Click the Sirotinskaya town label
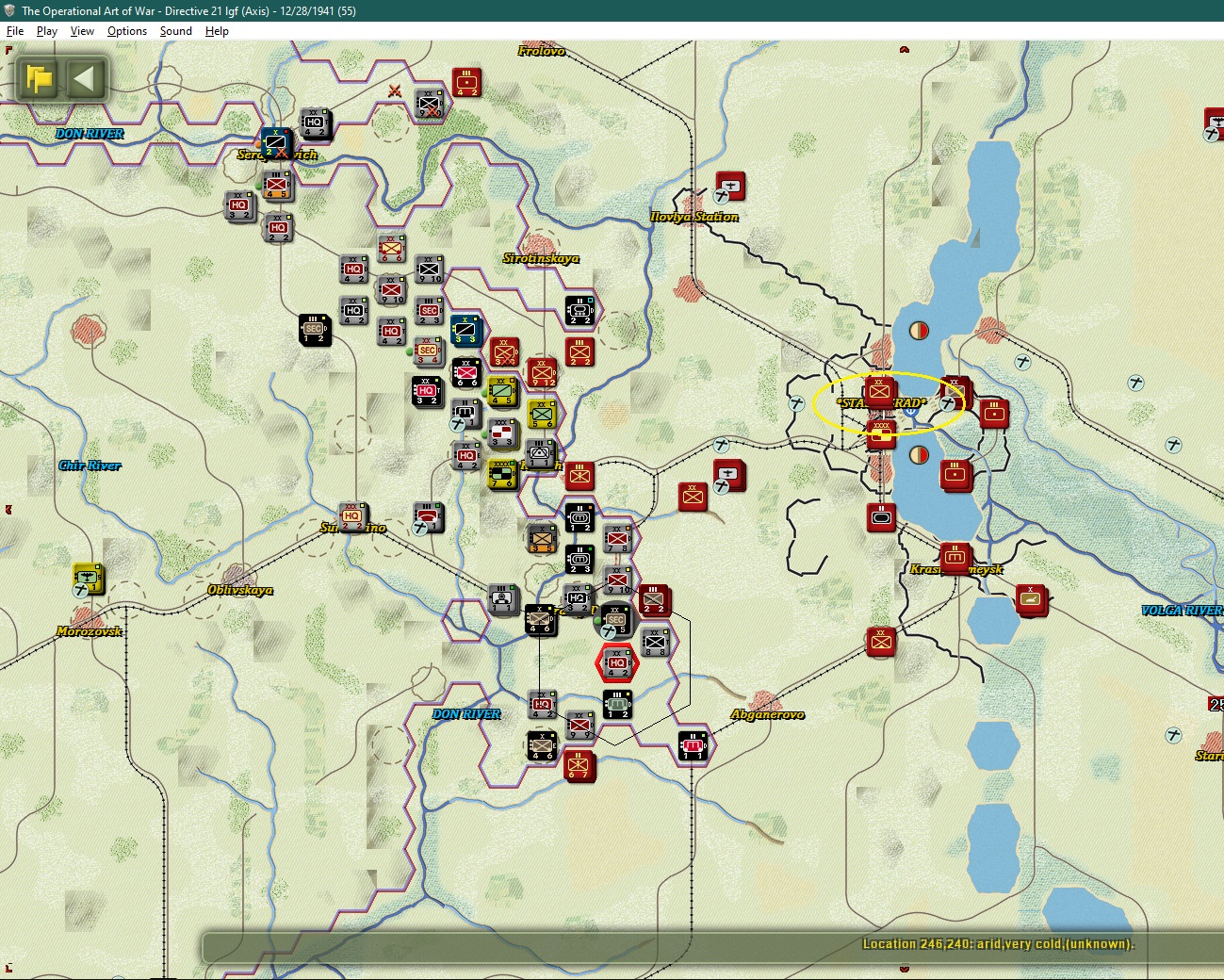 point(541,258)
